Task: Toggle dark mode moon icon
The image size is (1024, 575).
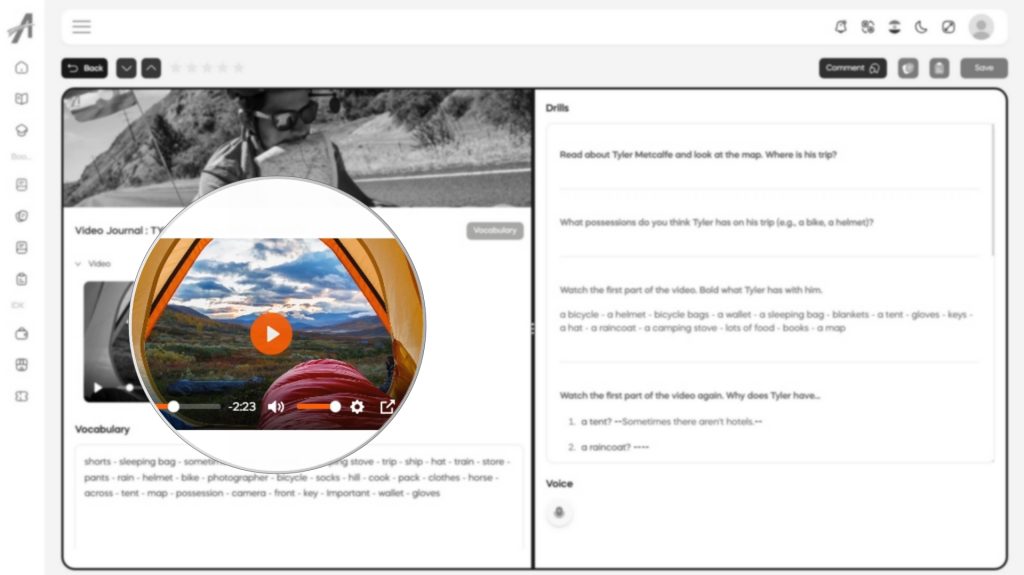Action: (x=921, y=27)
